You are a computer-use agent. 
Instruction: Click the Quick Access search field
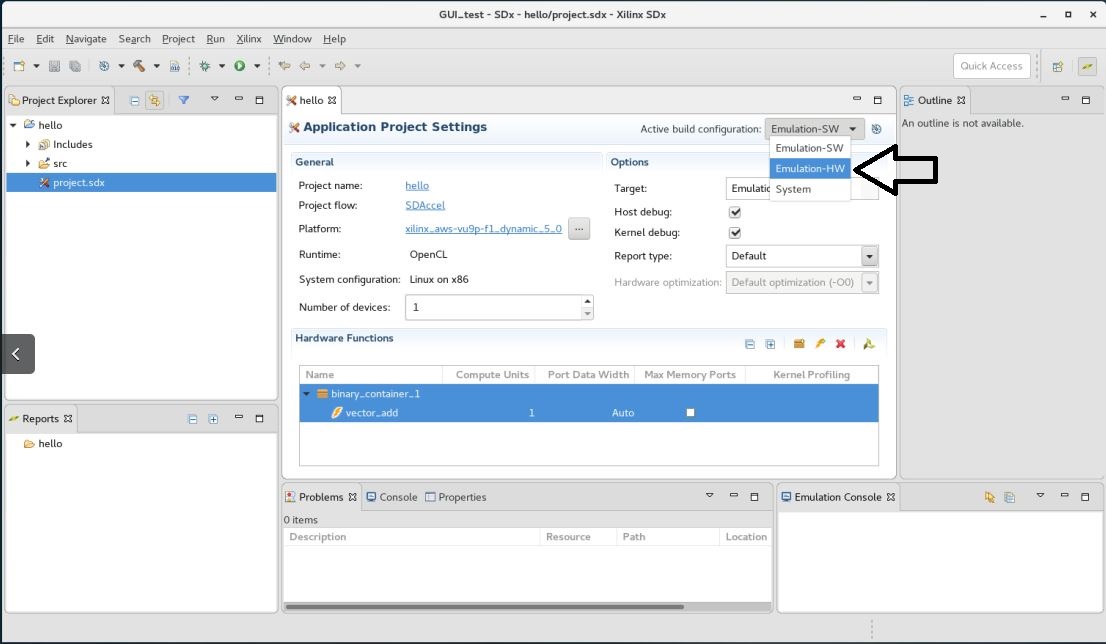[x=991, y=66]
